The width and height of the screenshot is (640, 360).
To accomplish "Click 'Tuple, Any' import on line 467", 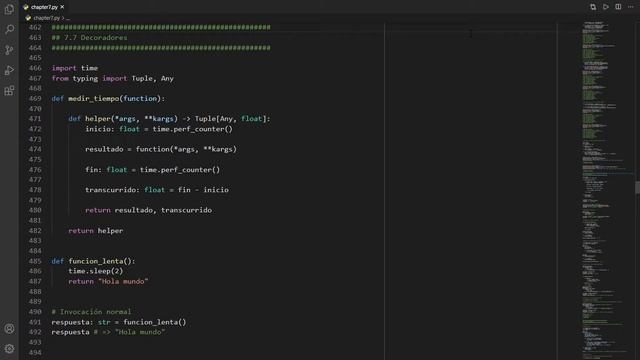I will click(153, 78).
